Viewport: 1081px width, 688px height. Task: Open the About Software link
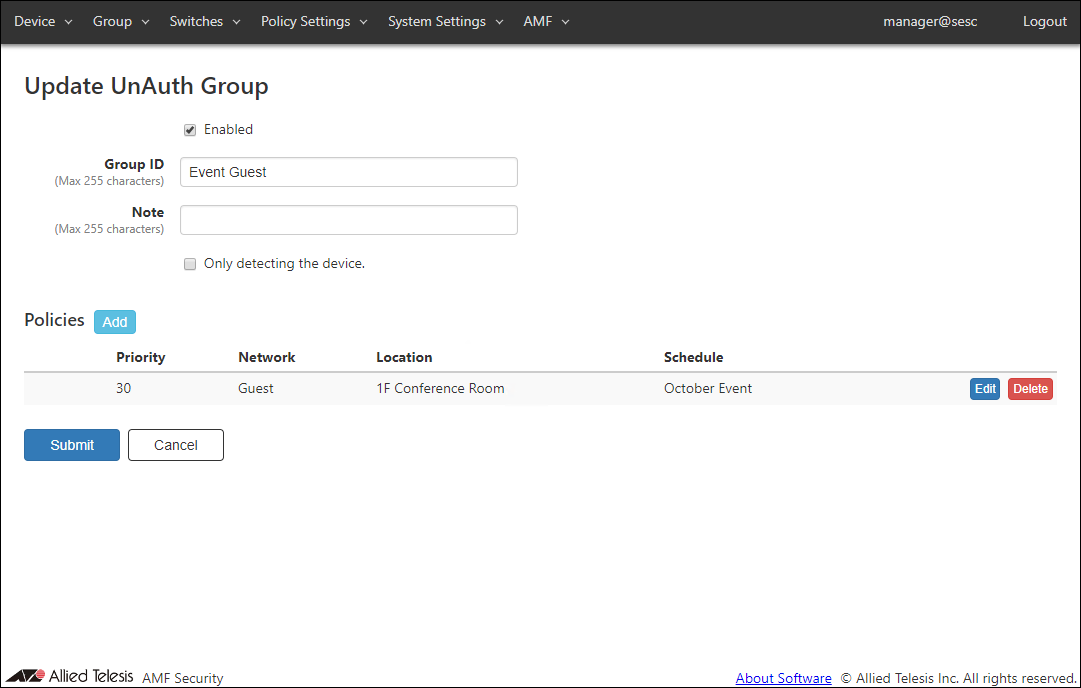point(783,678)
